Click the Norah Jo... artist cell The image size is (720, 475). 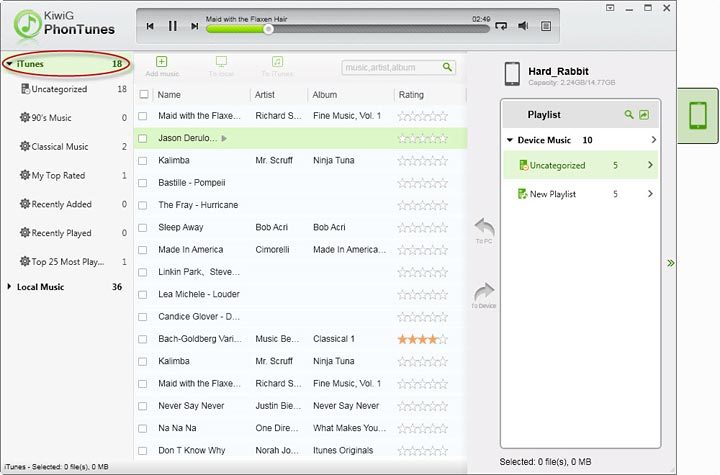coord(276,451)
